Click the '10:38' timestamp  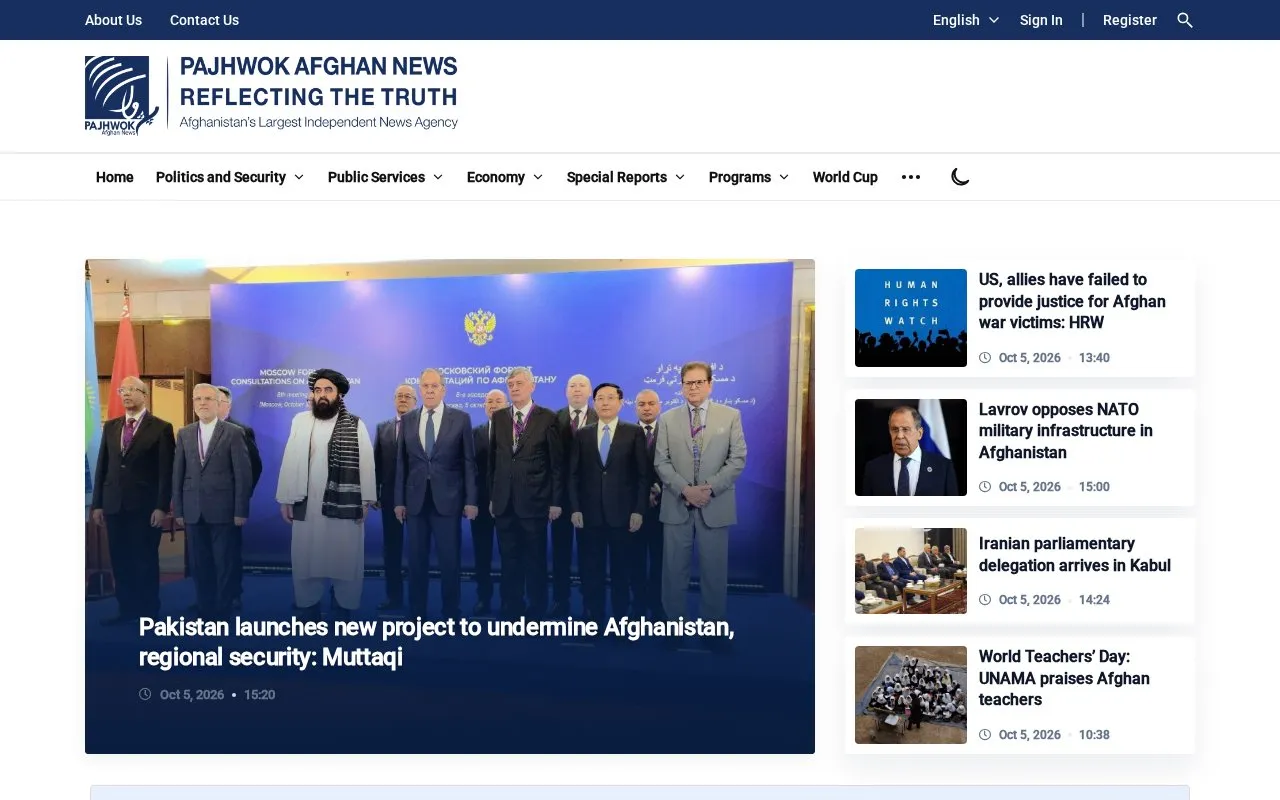[x=1094, y=735]
